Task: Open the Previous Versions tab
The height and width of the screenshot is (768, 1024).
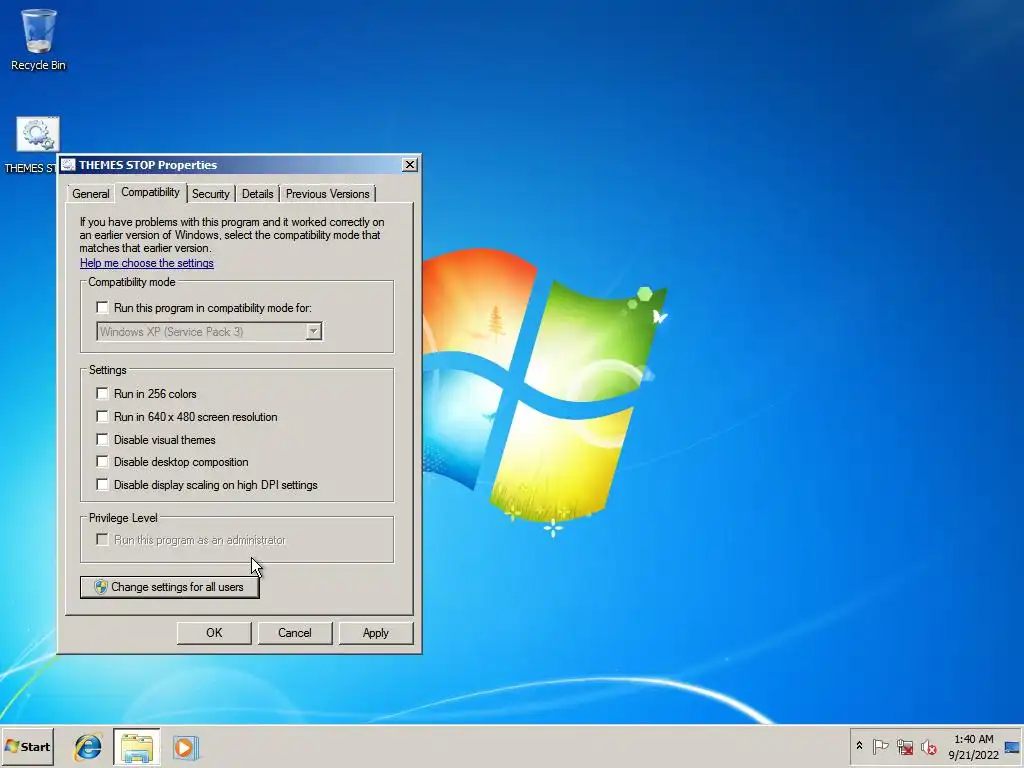Action: click(327, 194)
